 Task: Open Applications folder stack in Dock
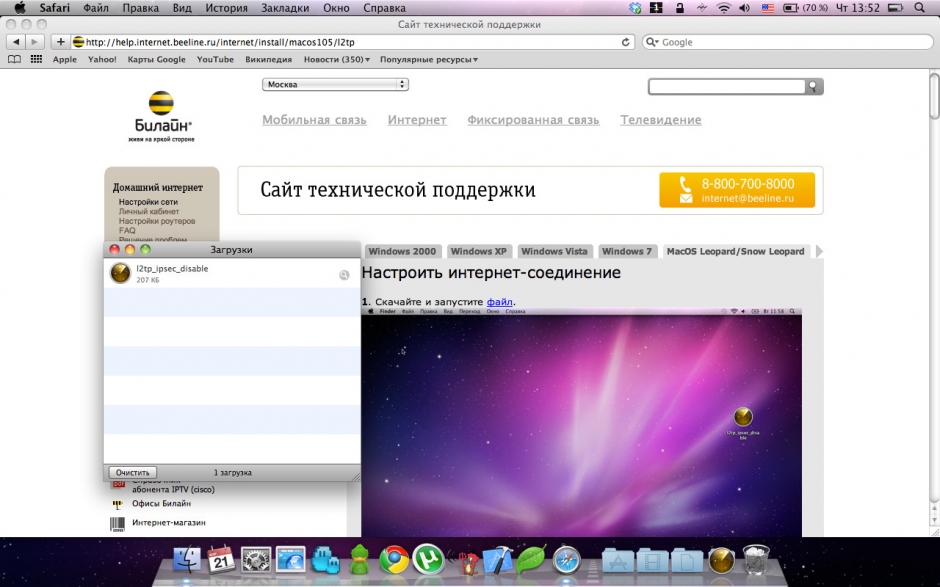618,560
